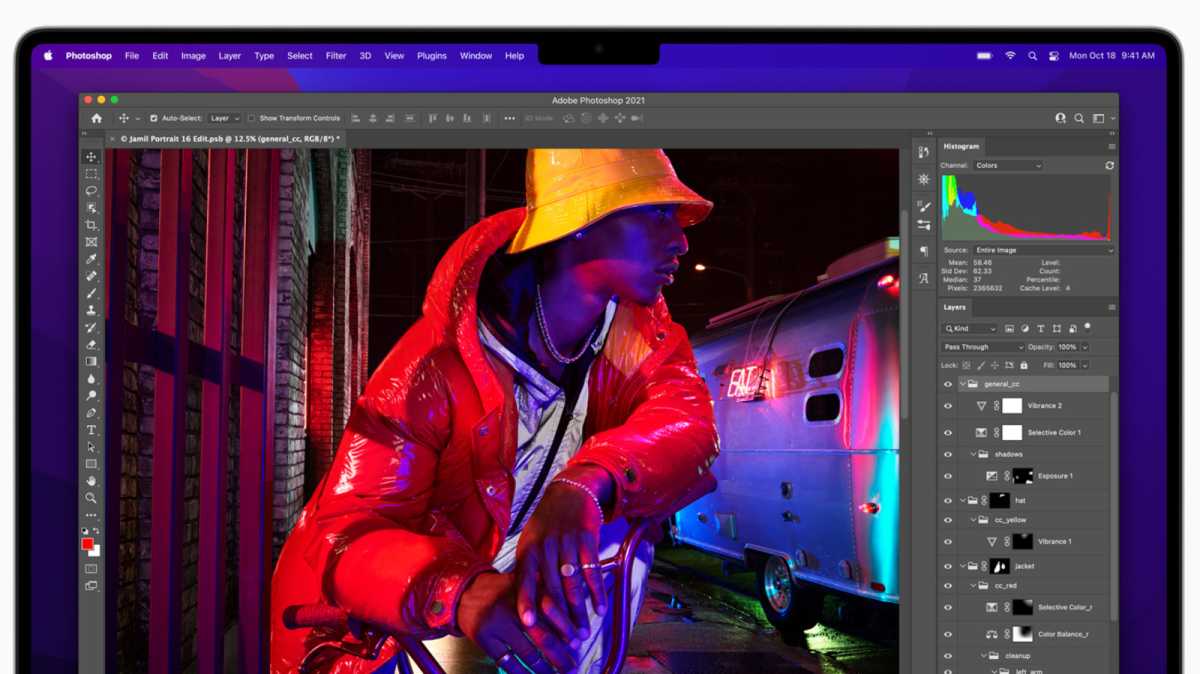The image size is (1200, 674).
Task: Click the Exposure 1 layer mask thumbnail
Action: (1022, 476)
